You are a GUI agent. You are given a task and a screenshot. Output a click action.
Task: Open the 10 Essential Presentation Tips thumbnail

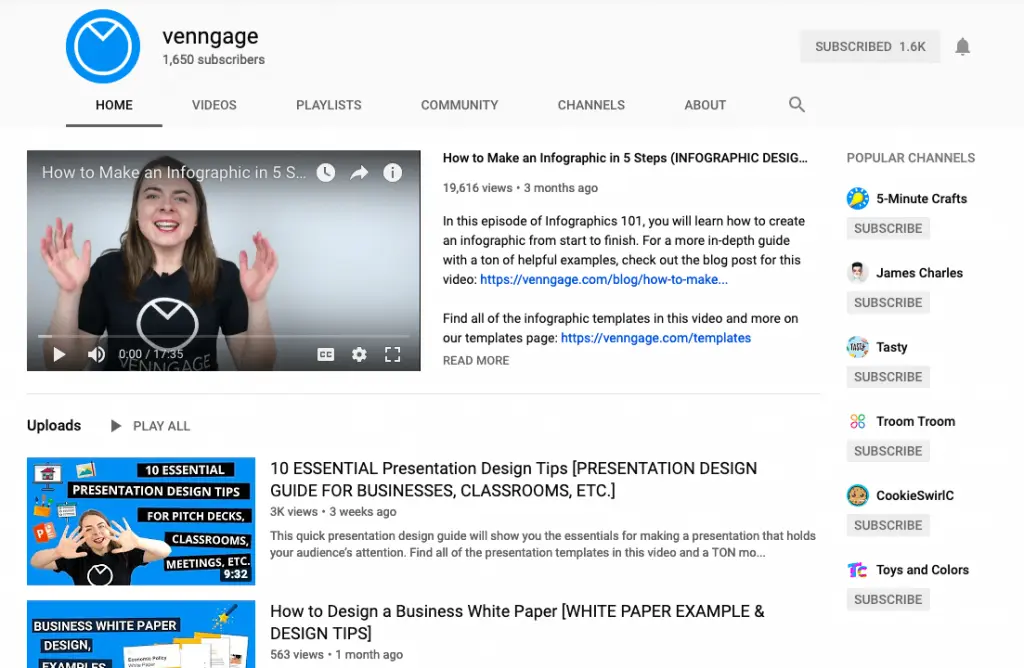[x=141, y=521]
